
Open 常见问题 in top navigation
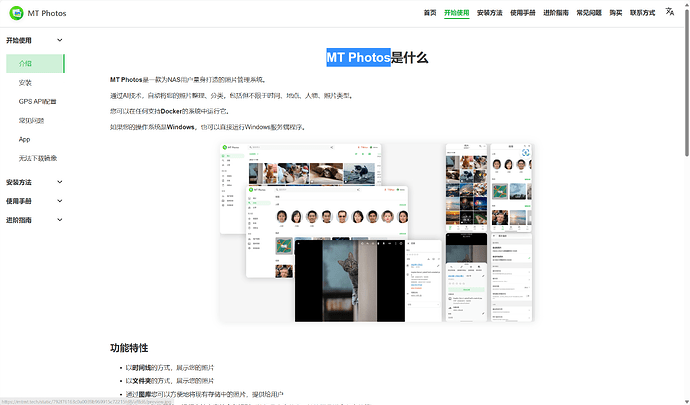[x=589, y=13]
